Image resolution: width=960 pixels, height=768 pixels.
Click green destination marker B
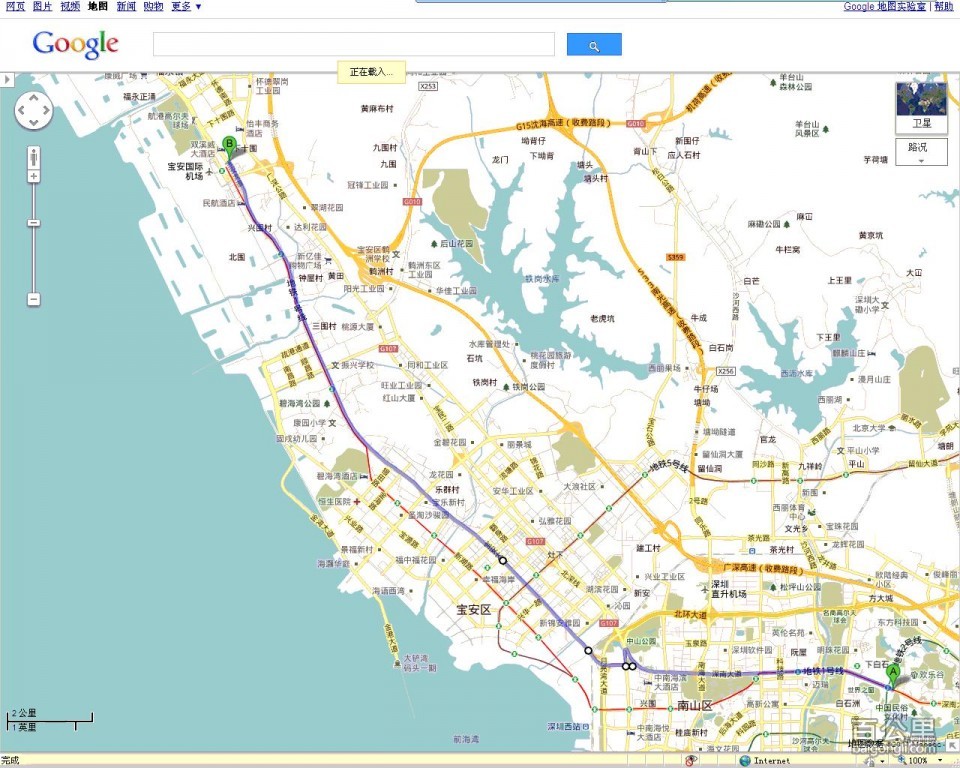click(x=230, y=146)
